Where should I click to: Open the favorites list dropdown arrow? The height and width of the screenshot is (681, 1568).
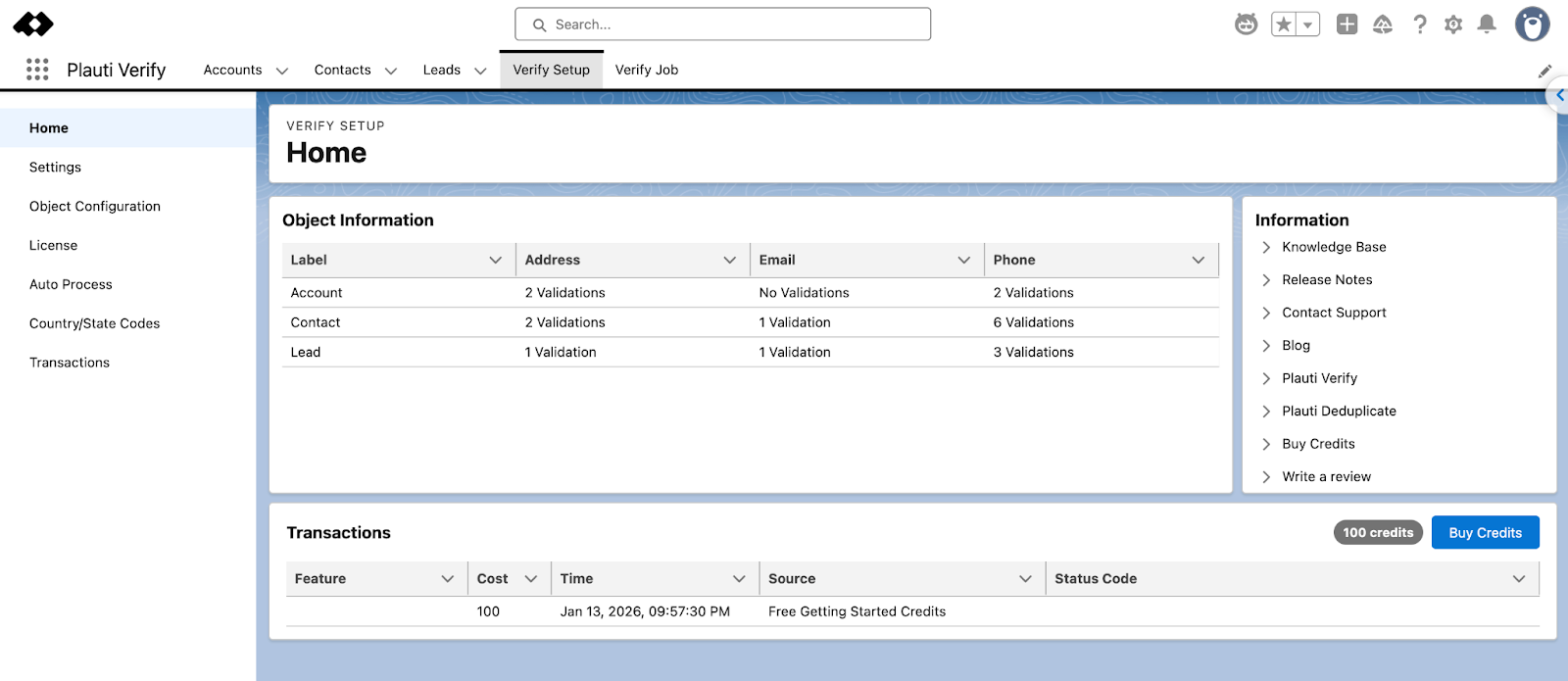tap(1307, 24)
